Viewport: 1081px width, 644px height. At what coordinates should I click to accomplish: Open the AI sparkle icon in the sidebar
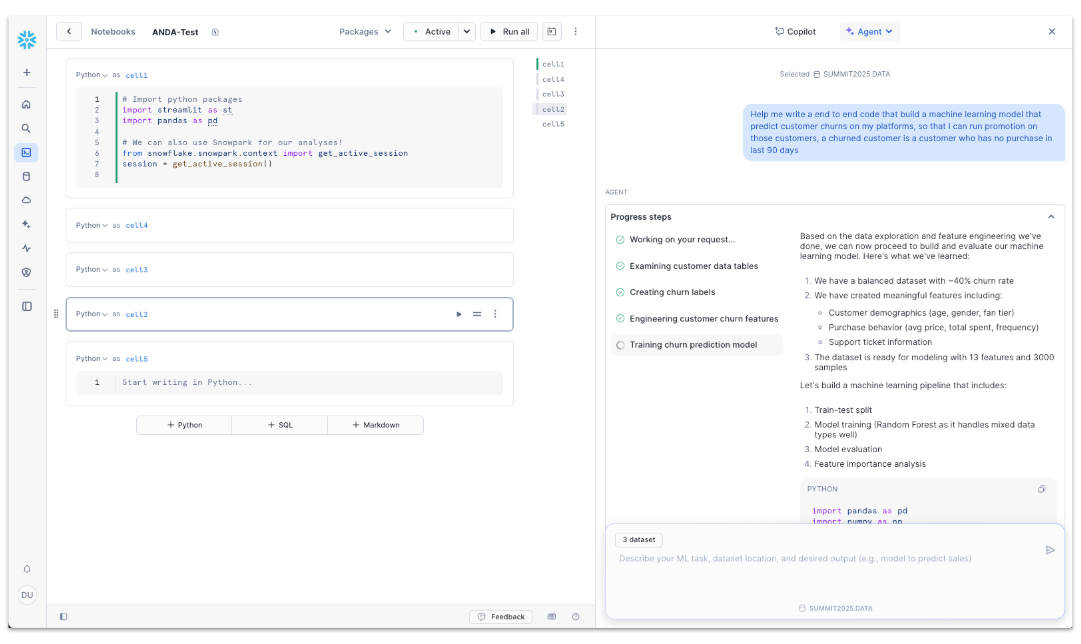26,224
